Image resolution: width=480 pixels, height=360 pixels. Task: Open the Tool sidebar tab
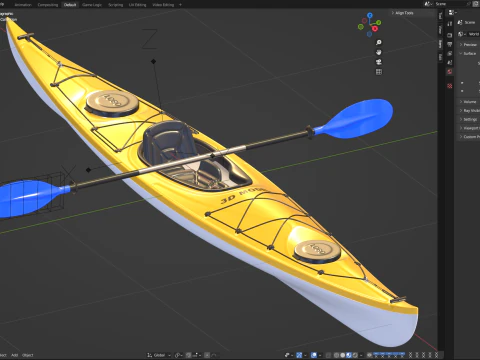tap(440, 16)
